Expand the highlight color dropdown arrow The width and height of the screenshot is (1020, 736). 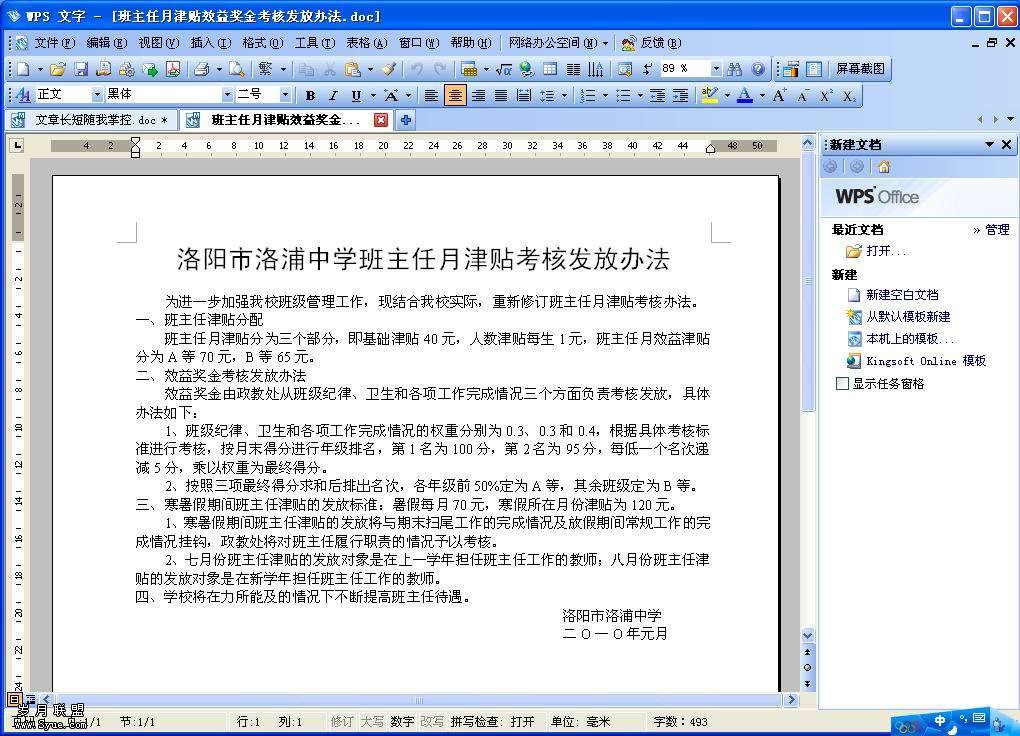tap(727, 96)
